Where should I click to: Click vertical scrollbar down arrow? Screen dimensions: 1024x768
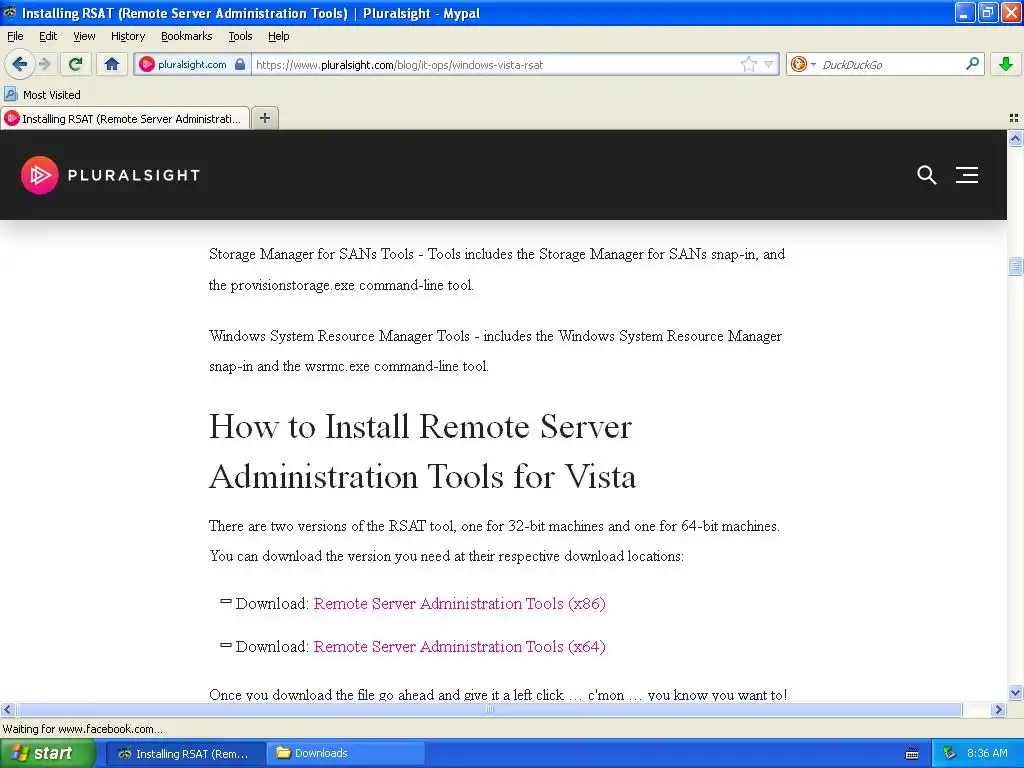tap(1015, 693)
